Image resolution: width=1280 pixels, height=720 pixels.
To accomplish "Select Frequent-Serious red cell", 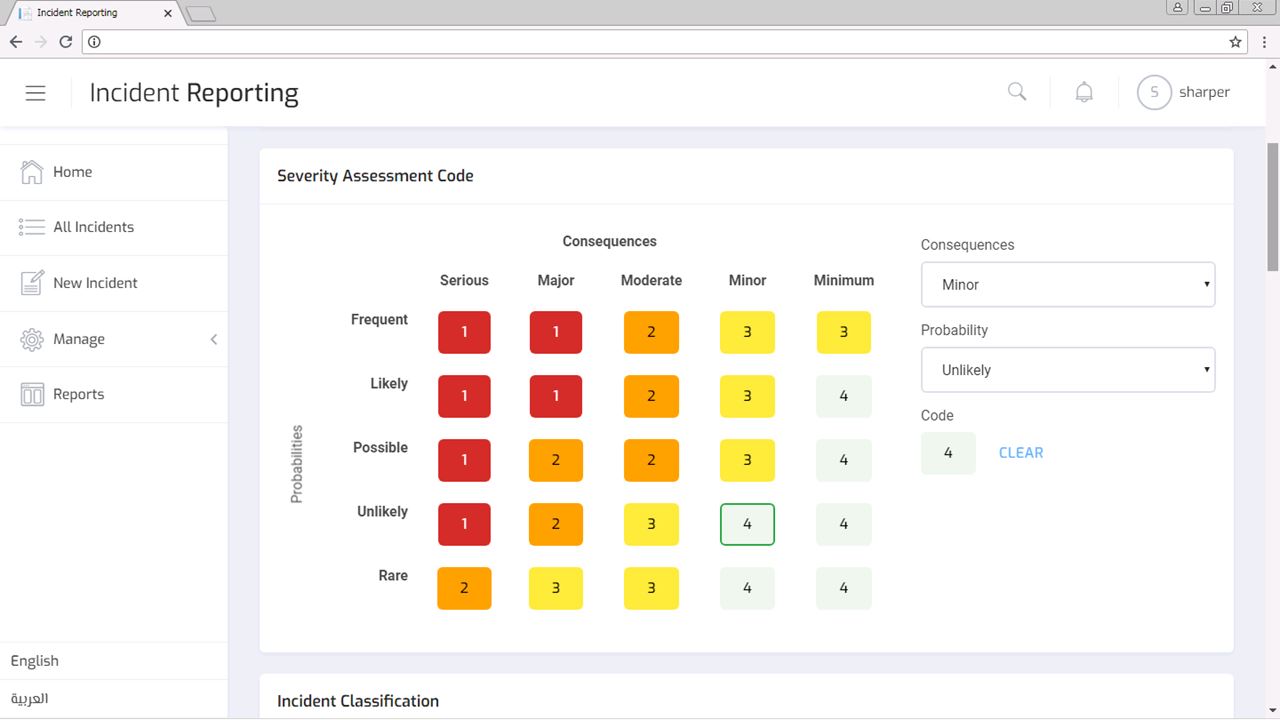I will [x=464, y=332].
